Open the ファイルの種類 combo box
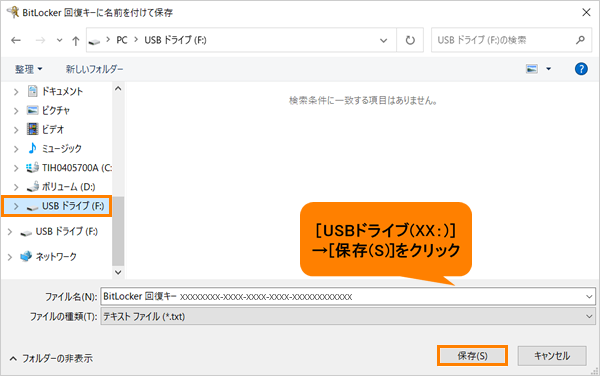 click(x=348, y=316)
